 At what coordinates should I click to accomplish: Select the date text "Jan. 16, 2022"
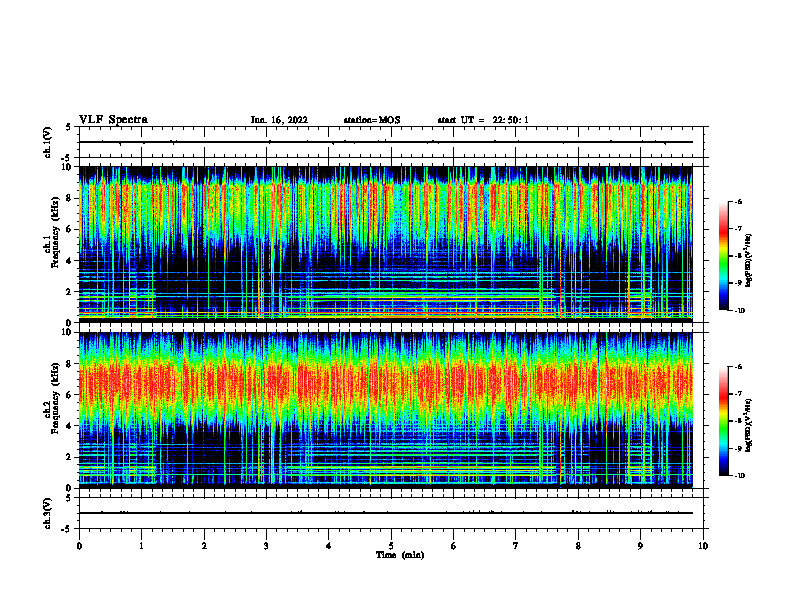[279, 120]
